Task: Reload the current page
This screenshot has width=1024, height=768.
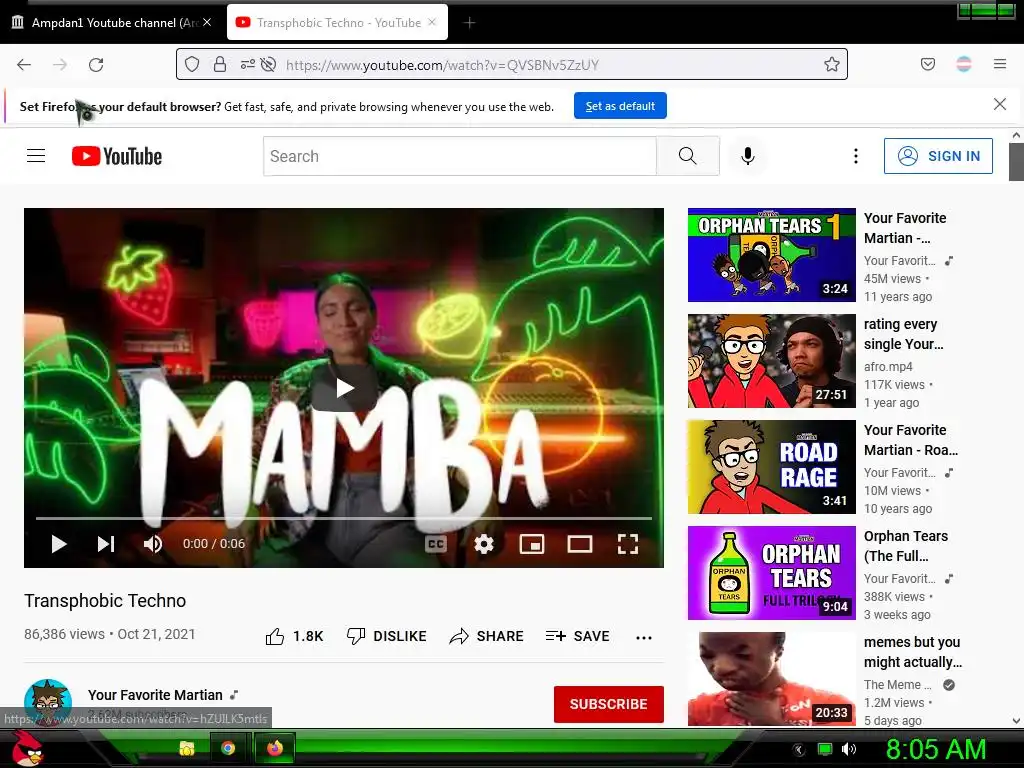Action: [96, 65]
